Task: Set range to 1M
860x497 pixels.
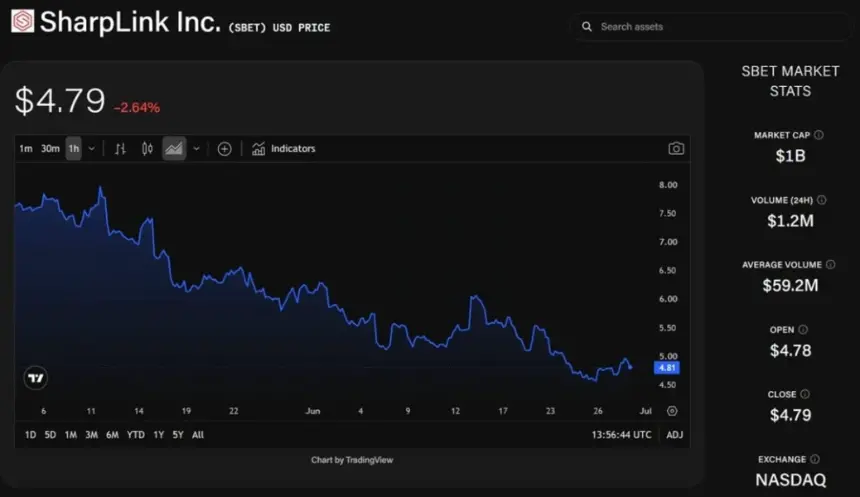Action: pos(71,435)
